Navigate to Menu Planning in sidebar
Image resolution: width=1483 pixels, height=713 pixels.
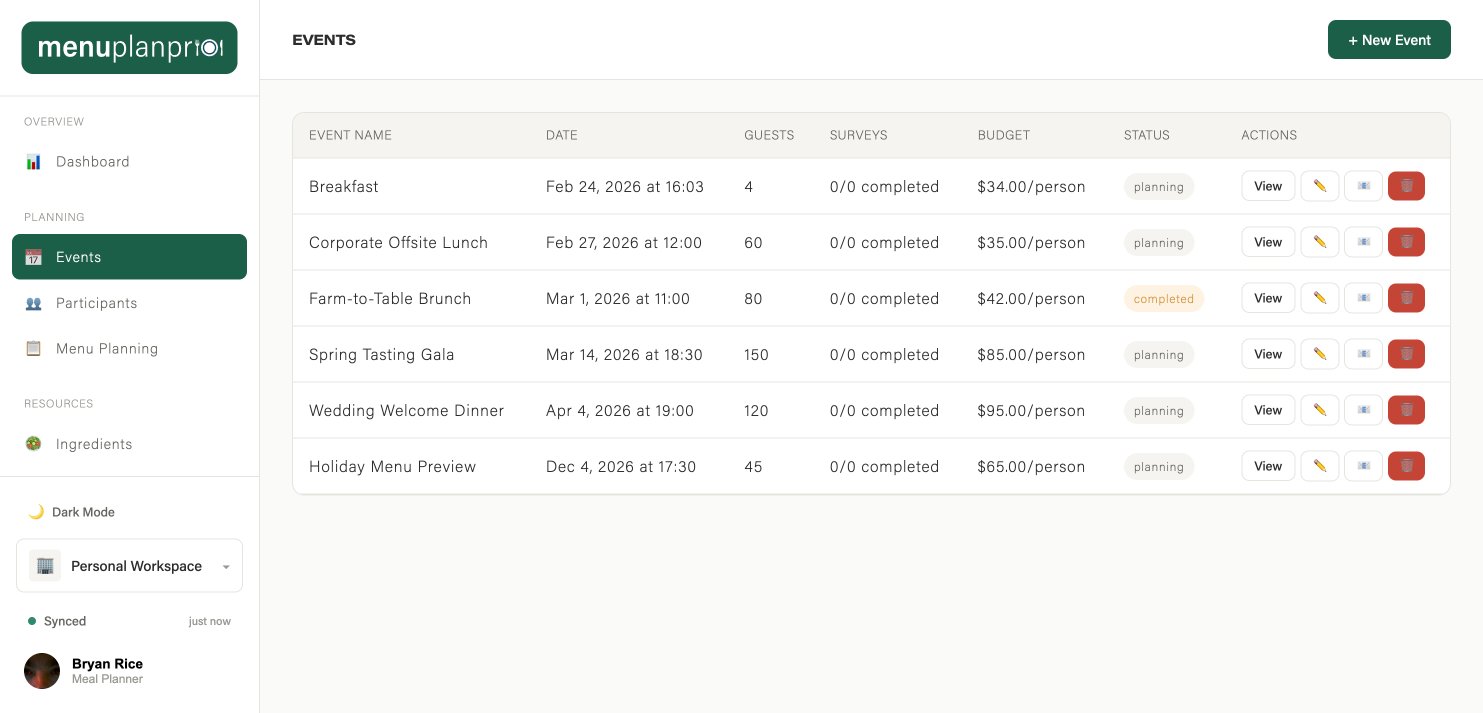pos(107,348)
